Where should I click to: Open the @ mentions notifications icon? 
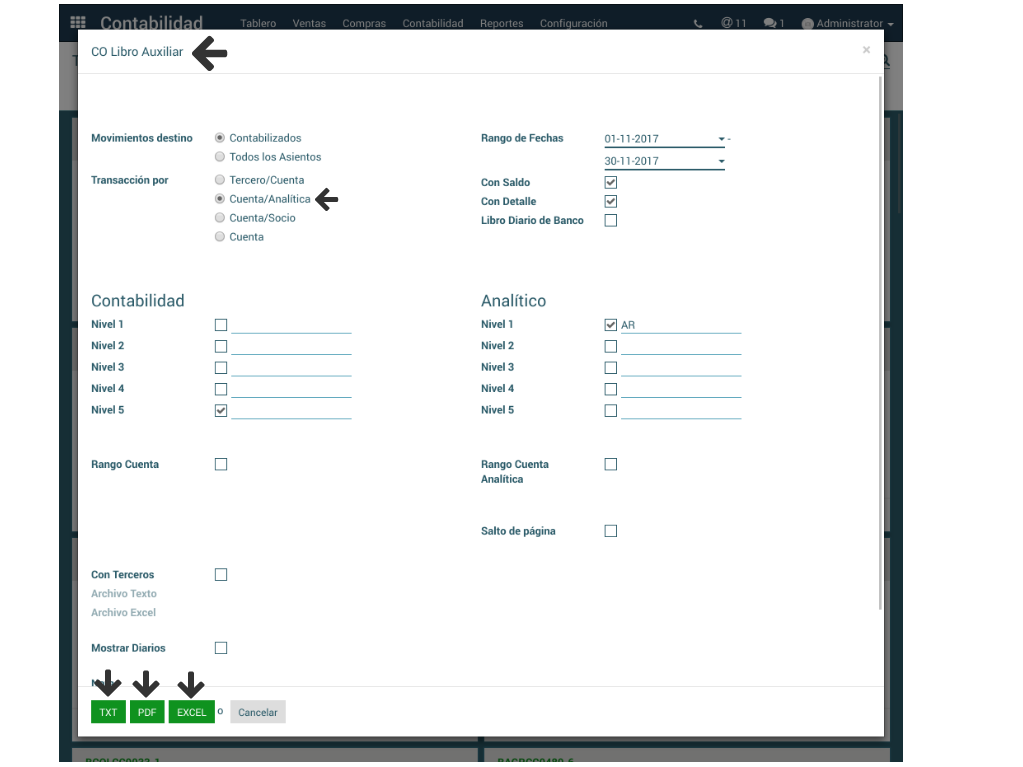(x=733, y=23)
